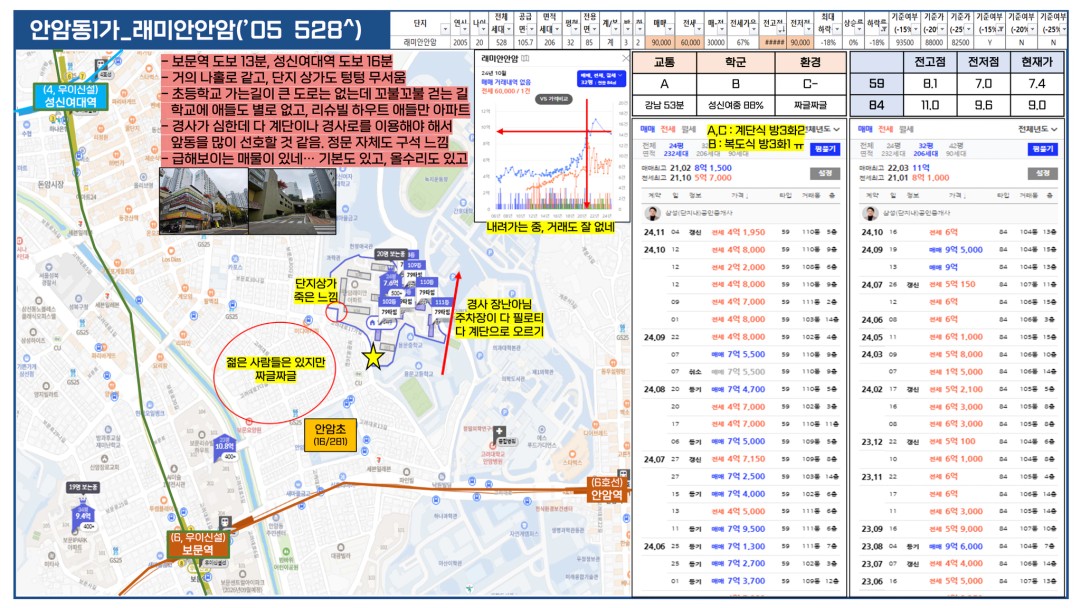Select the 매매 9억 6,000 row dated 23.08

click(x=958, y=546)
